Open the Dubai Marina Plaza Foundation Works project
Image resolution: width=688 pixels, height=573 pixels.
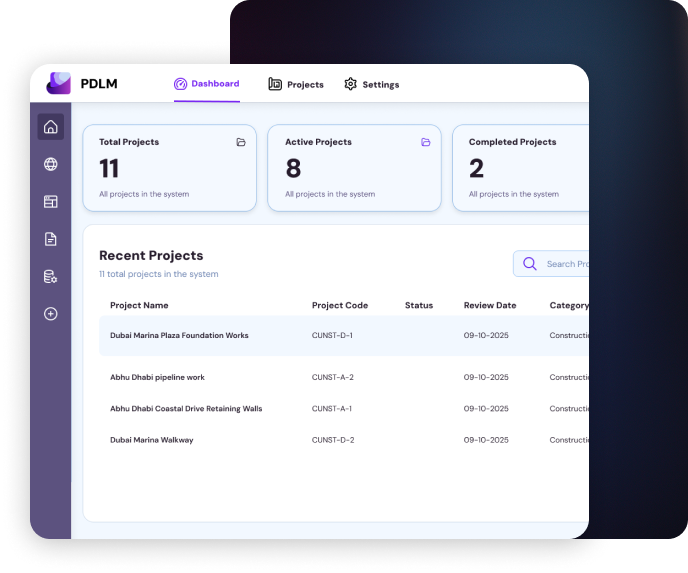click(x=179, y=335)
